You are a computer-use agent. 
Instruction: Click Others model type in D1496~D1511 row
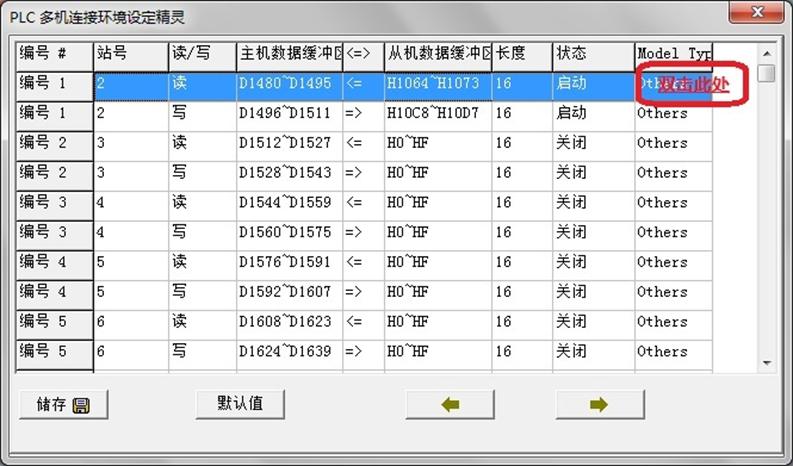tap(673, 117)
